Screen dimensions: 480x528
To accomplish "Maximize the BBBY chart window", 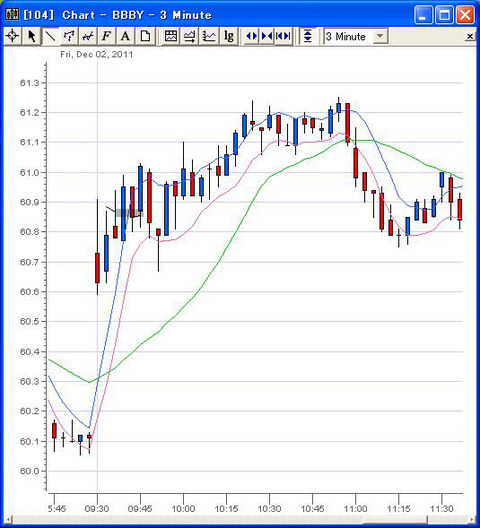I will (444, 15).
